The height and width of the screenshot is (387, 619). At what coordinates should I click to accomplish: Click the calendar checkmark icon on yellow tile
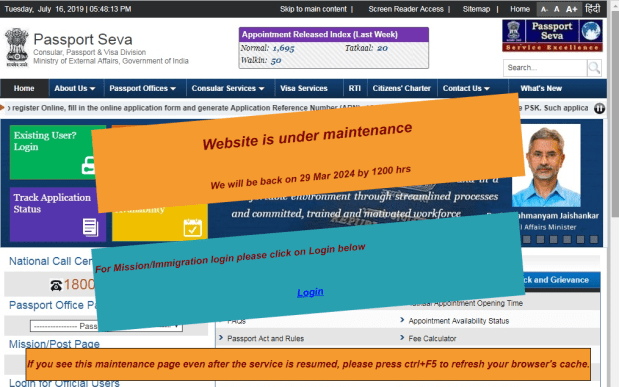click(x=193, y=228)
